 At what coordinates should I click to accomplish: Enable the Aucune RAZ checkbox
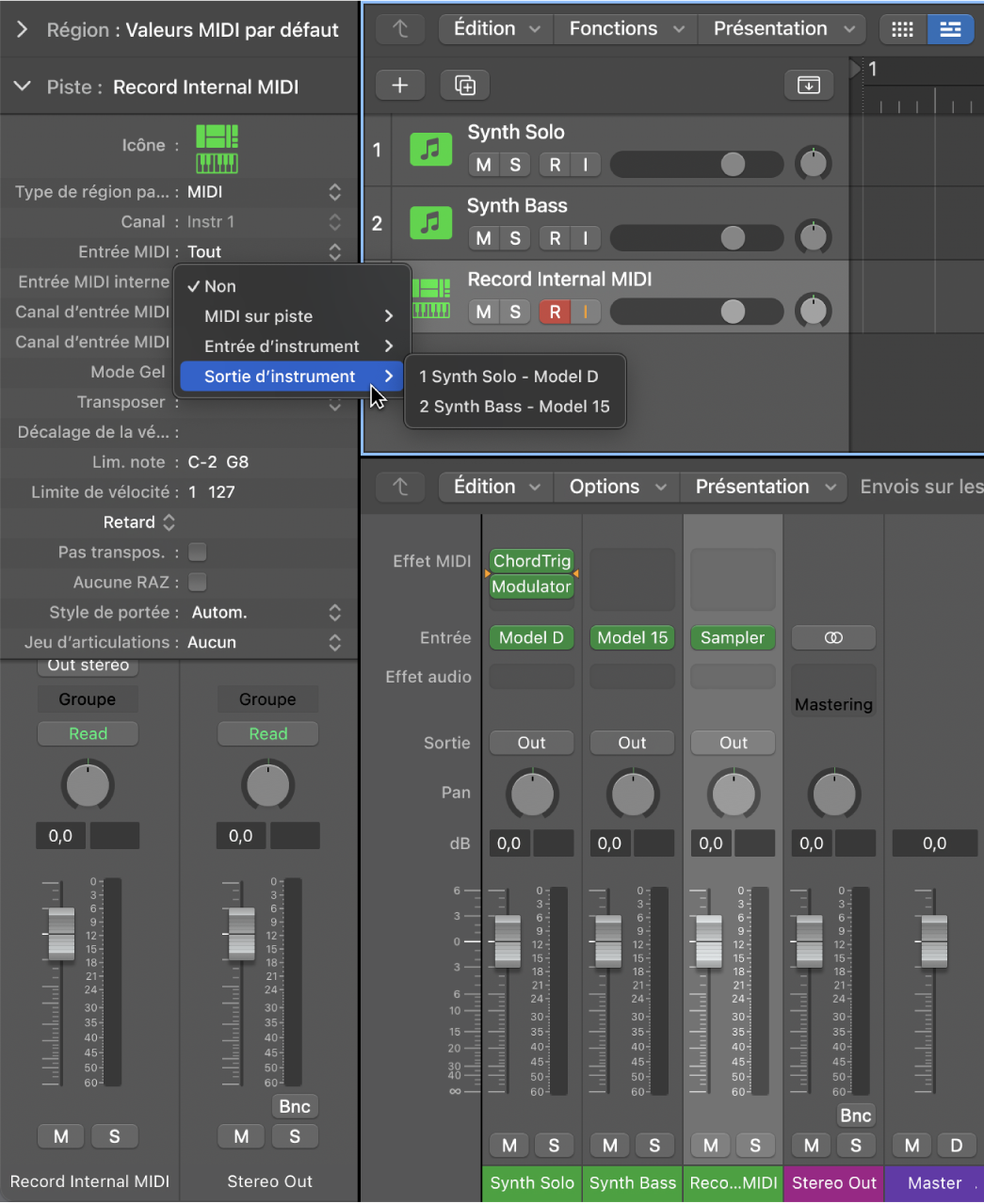tap(198, 583)
